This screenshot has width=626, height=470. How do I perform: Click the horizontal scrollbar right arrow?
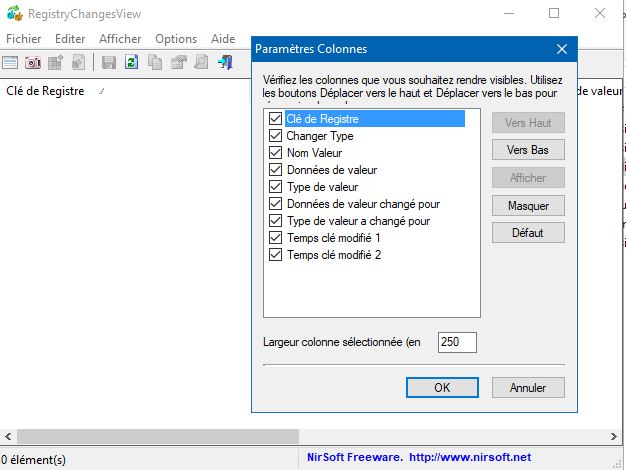coord(614,436)
